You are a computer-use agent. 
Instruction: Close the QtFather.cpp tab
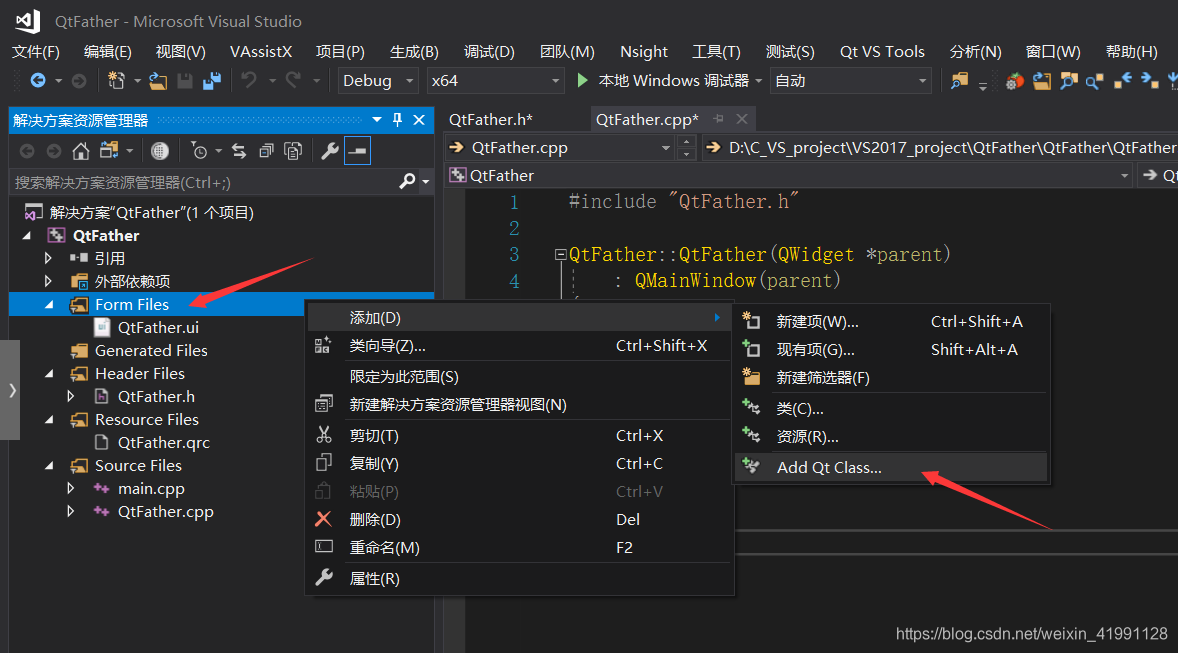click(742, 119)
